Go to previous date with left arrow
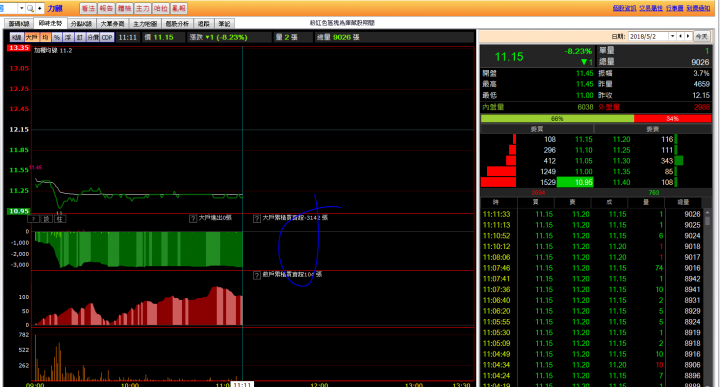Screen dimensions: 720x387 point(681,36)
